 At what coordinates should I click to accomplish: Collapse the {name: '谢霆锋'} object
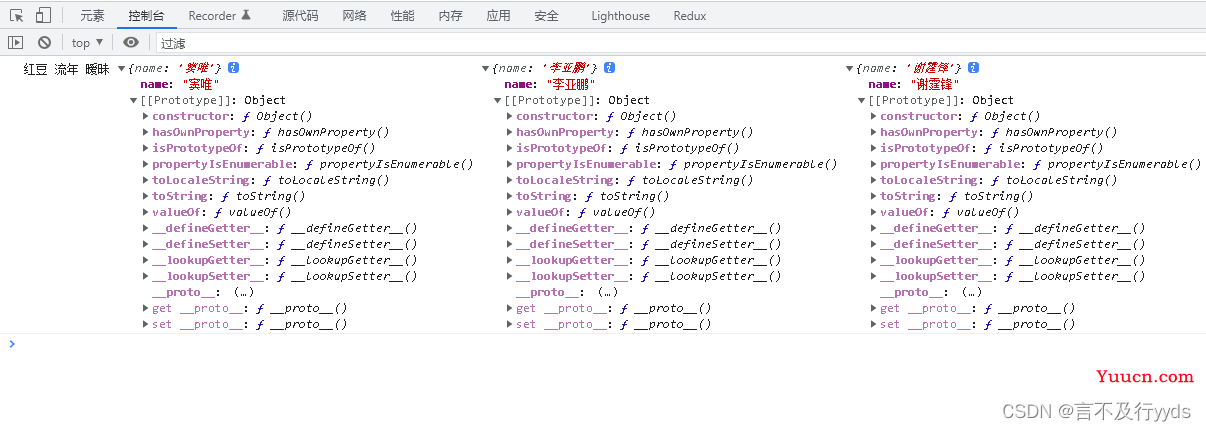click(850, 68)
